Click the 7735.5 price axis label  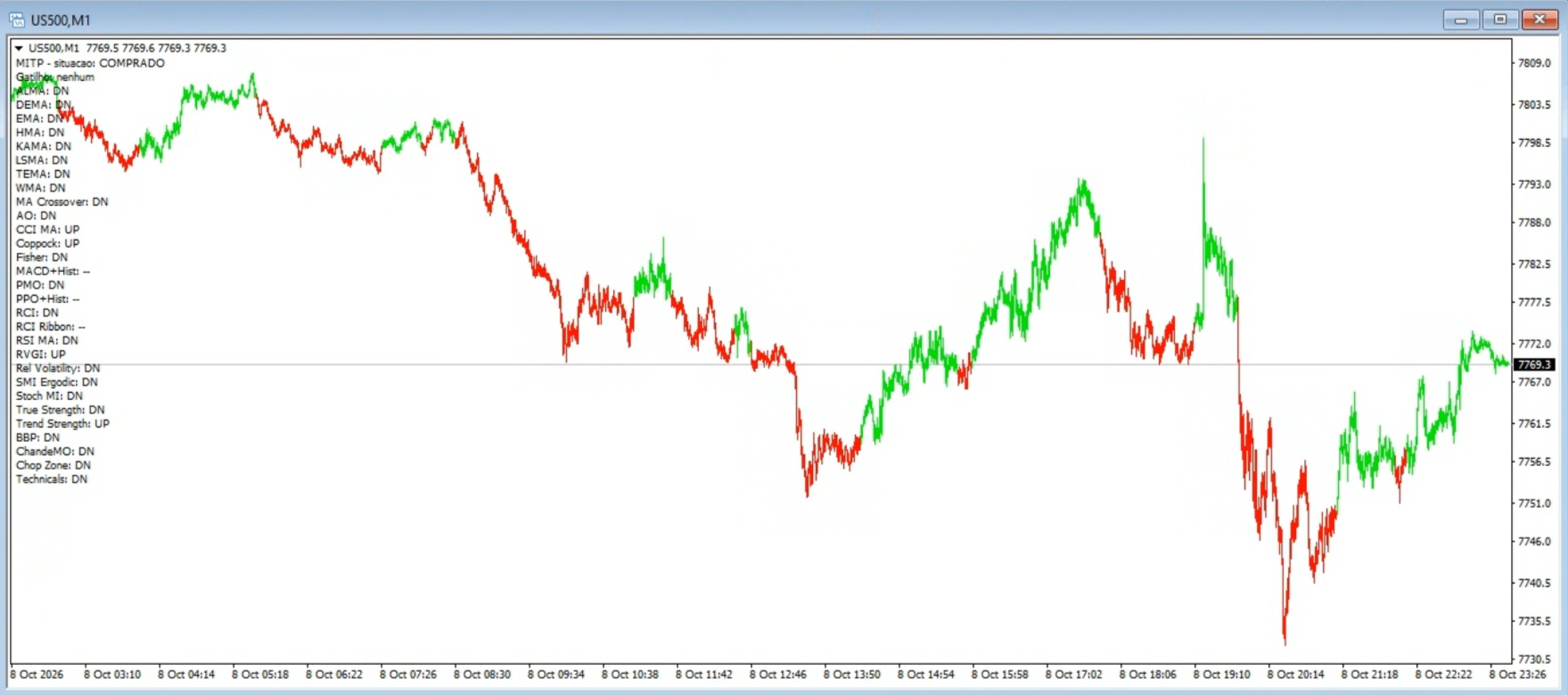tap(1534, 621)
